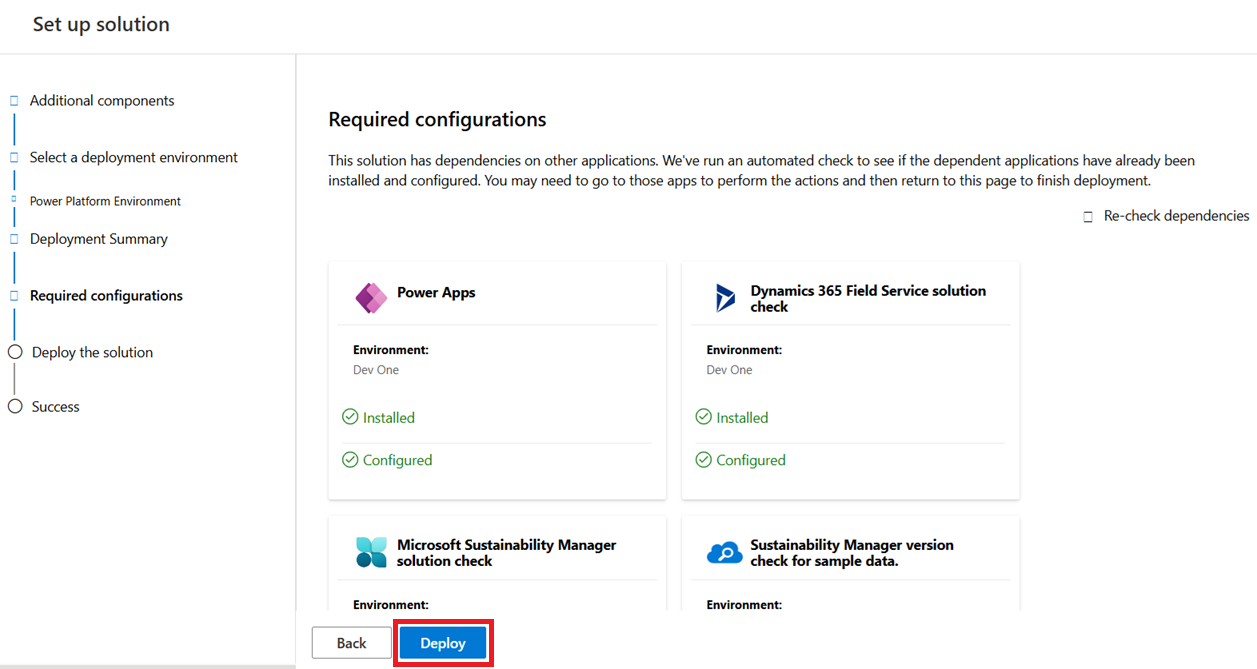1257x669 pixels.
Task: Click the Deploy the solution circle marker
Action: click(x=15, y=352)
